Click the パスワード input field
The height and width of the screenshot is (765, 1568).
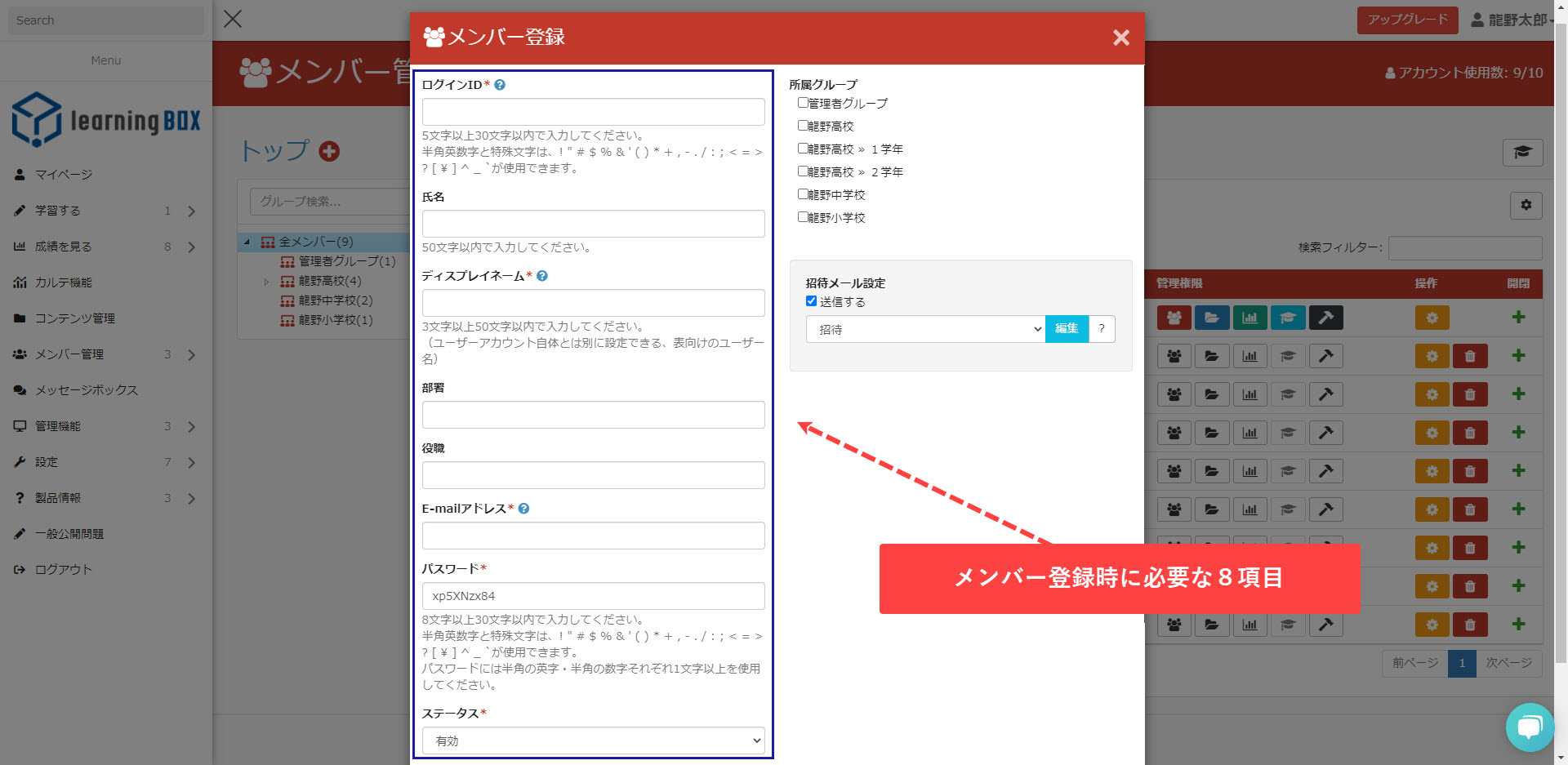pyautogui.click(x=593, y=596)
